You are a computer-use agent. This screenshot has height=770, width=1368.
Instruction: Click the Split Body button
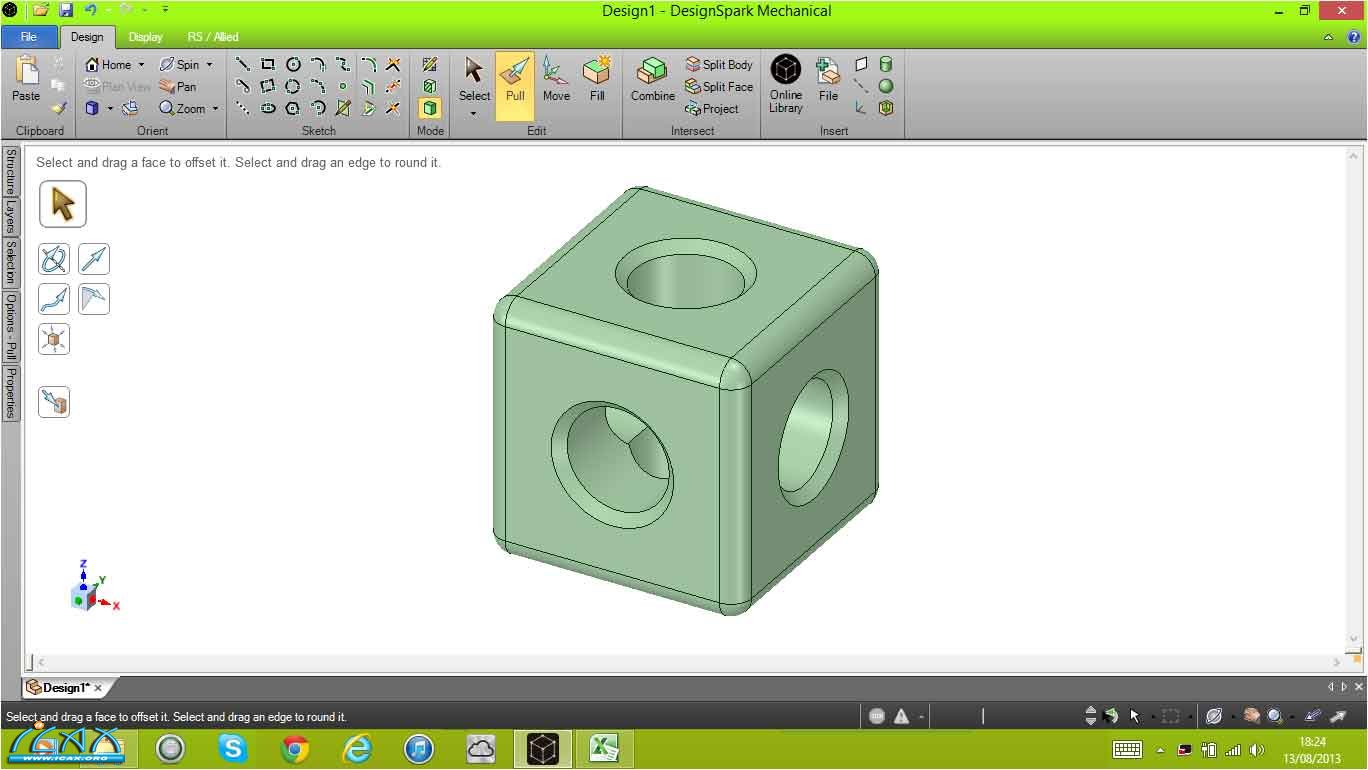click(x=719, y=64)
